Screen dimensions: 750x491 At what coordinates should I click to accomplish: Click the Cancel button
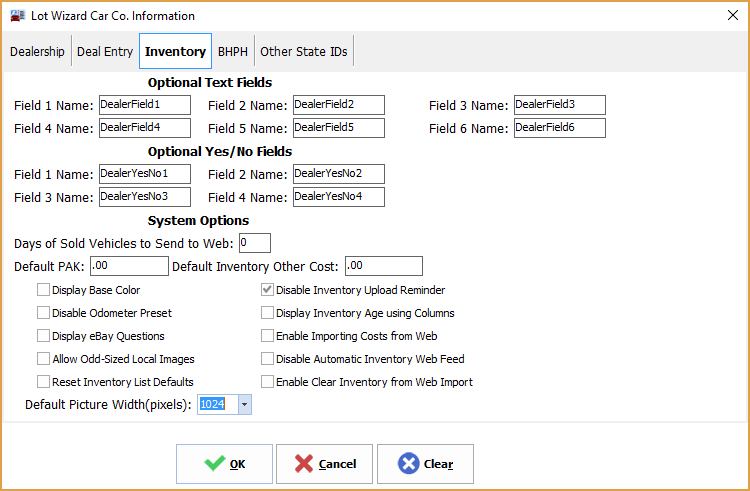coord(324,464)
